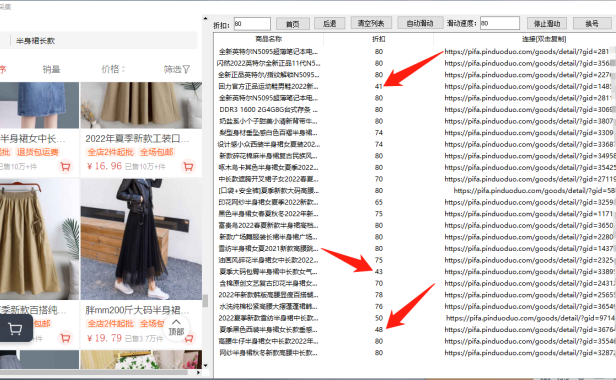616x380 pixels.
Task: Click the 停止滑动 stop scrolling button
Action: (x=547, y=24)
